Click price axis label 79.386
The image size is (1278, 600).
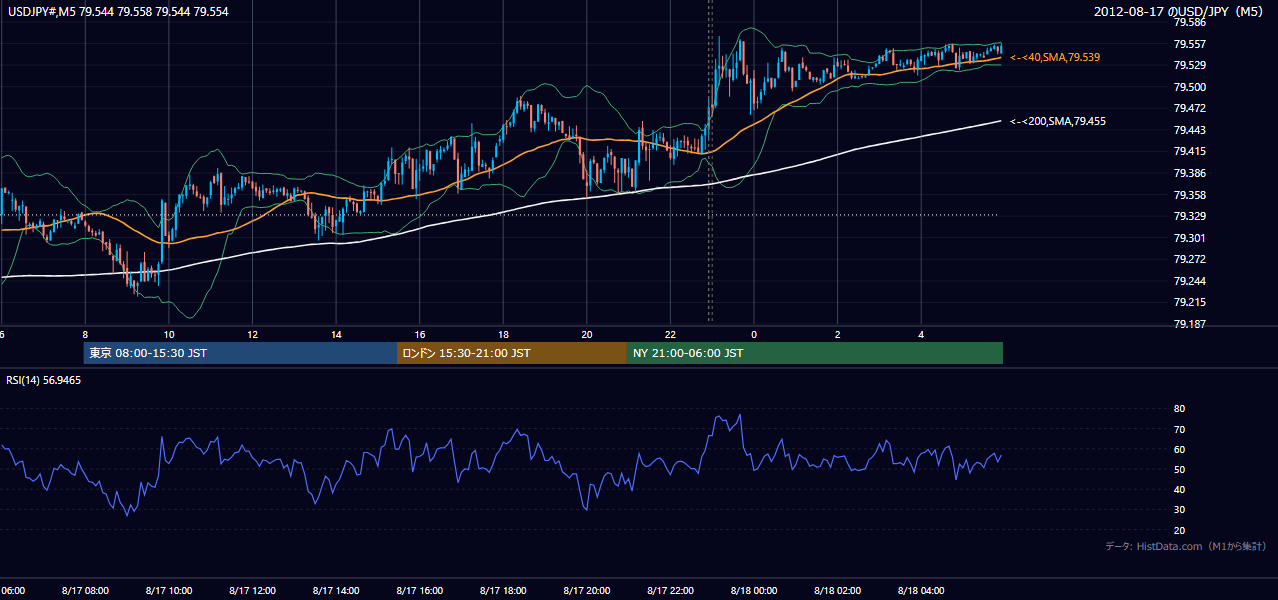(1190, 173)
